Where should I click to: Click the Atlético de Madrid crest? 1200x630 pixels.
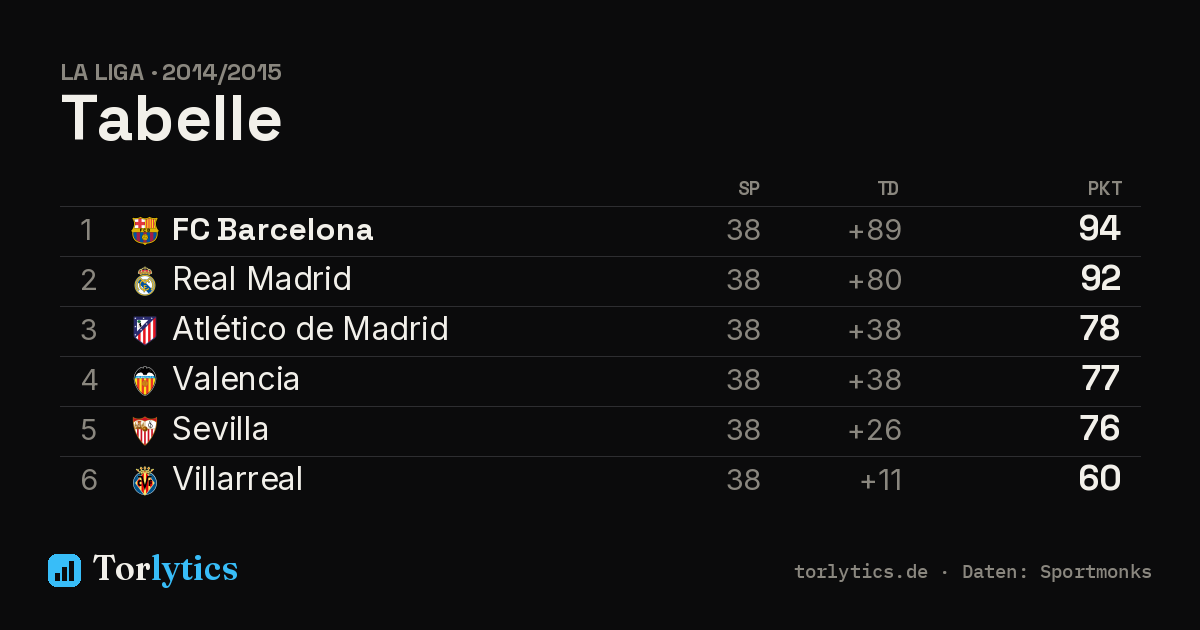point(145,331)
